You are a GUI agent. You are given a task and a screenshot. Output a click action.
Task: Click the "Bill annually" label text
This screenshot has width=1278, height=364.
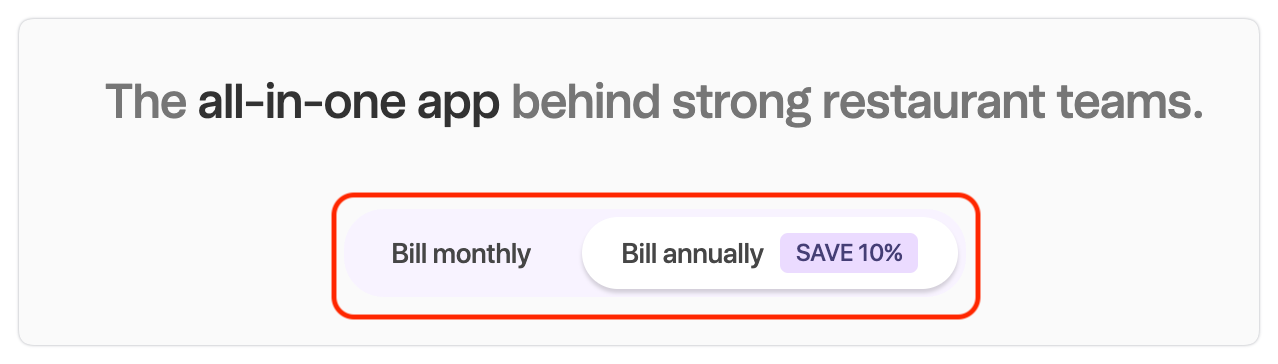click(x=692, y=254)
